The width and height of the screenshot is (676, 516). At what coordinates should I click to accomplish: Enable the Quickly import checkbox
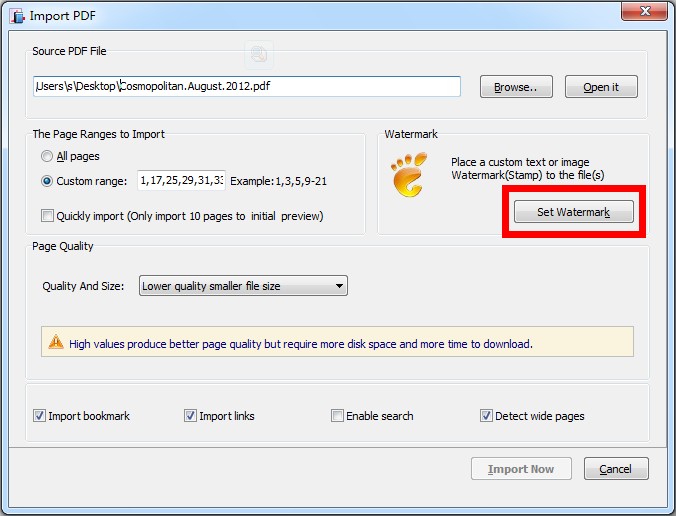click(x=47, y=216)
